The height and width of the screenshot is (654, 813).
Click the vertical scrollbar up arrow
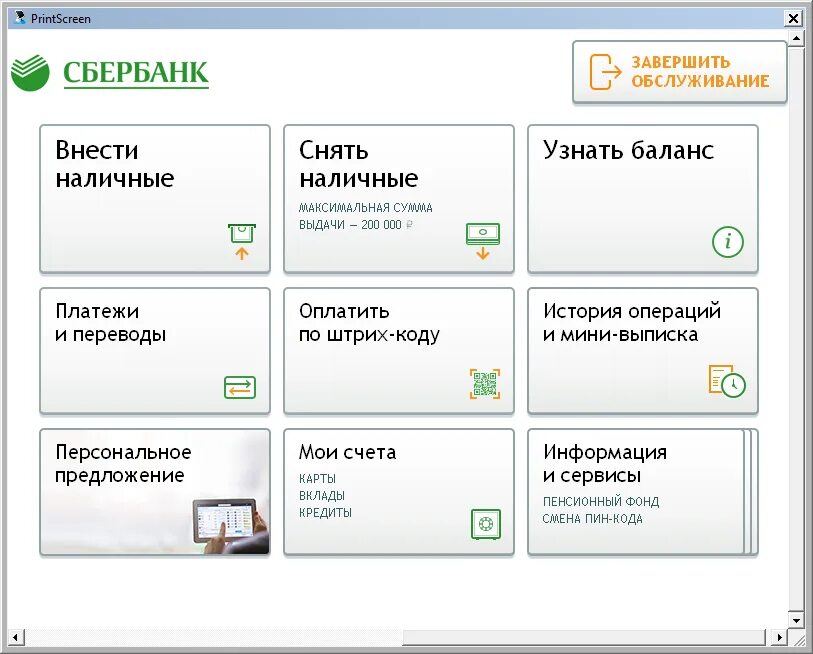(x=796, y=38)
